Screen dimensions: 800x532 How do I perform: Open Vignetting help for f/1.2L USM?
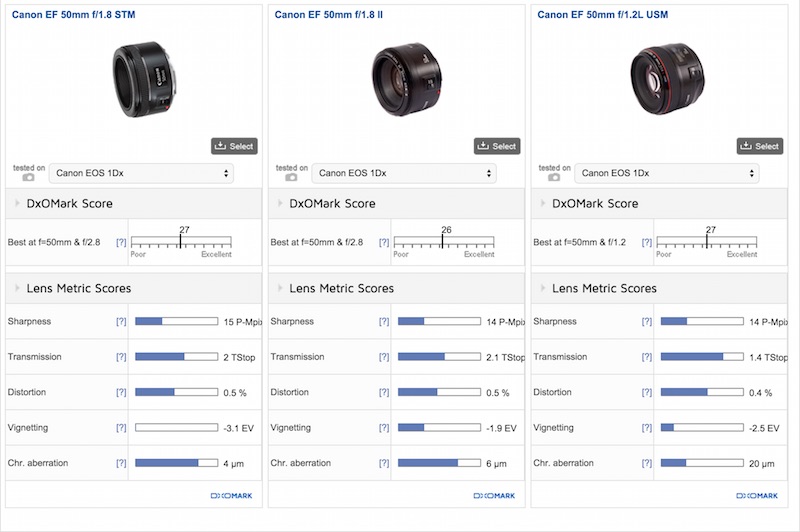[646, 428]
